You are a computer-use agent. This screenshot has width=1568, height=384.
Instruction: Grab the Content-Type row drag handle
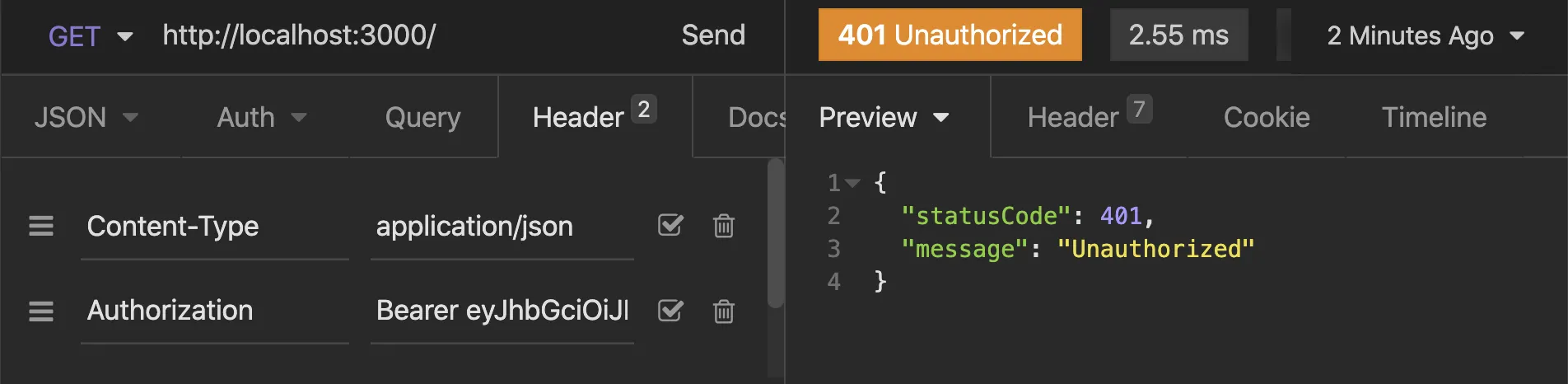click(x=41, y=226)
